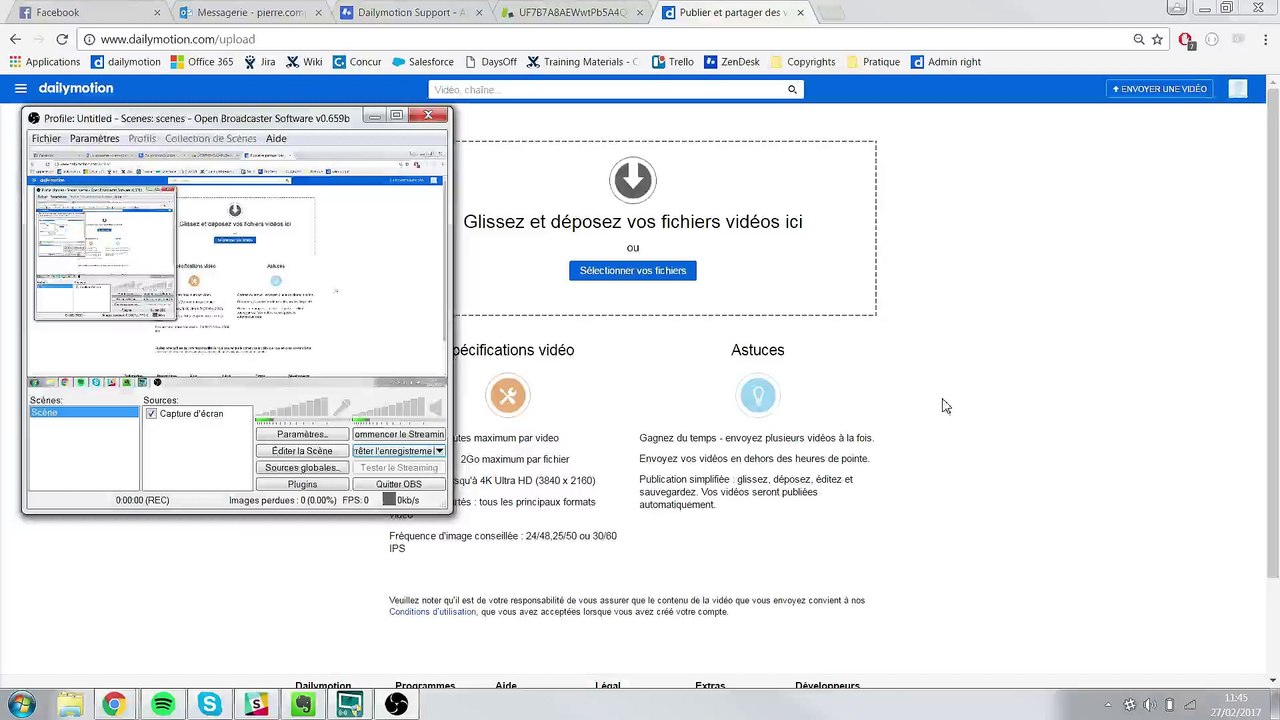Open the Dailymotion hamburger menu
This screenshot has height=720, width=1280.
(21, 88)
